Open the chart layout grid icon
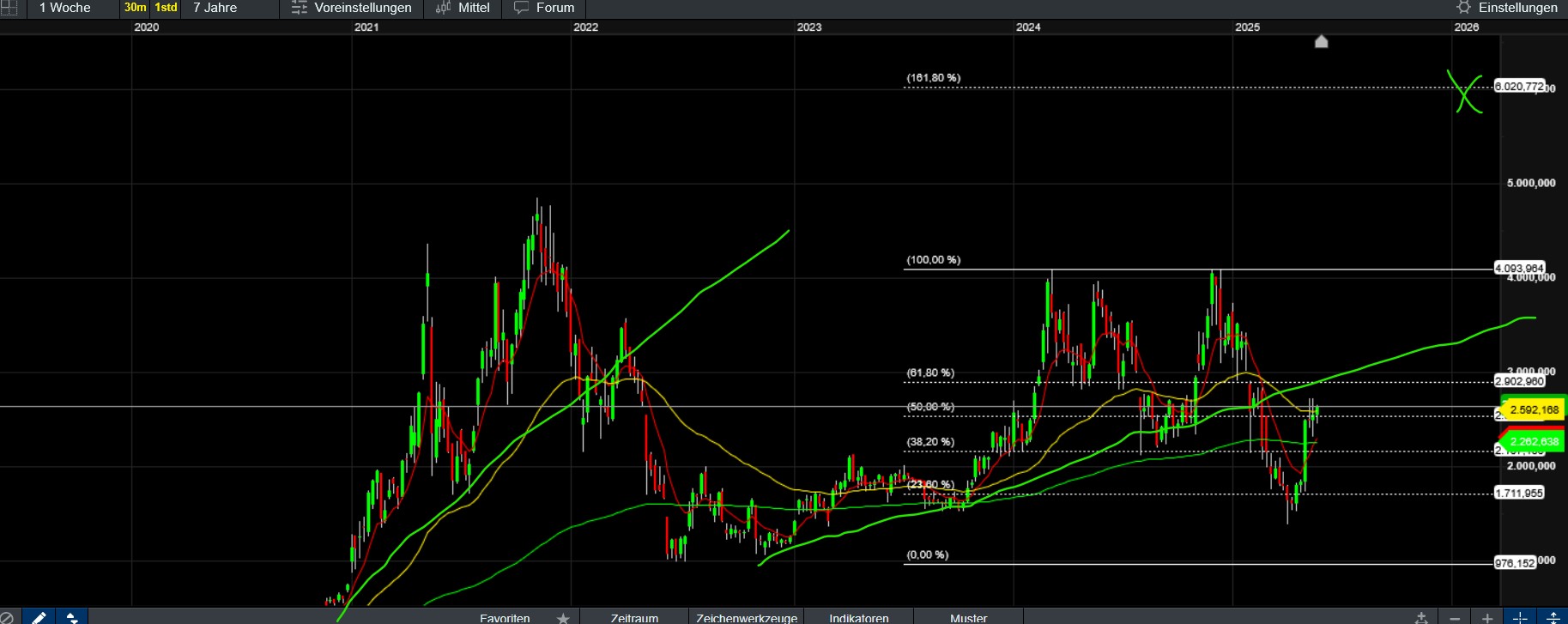This screenshot has height=624, width=1568. (x=9, y=8)
